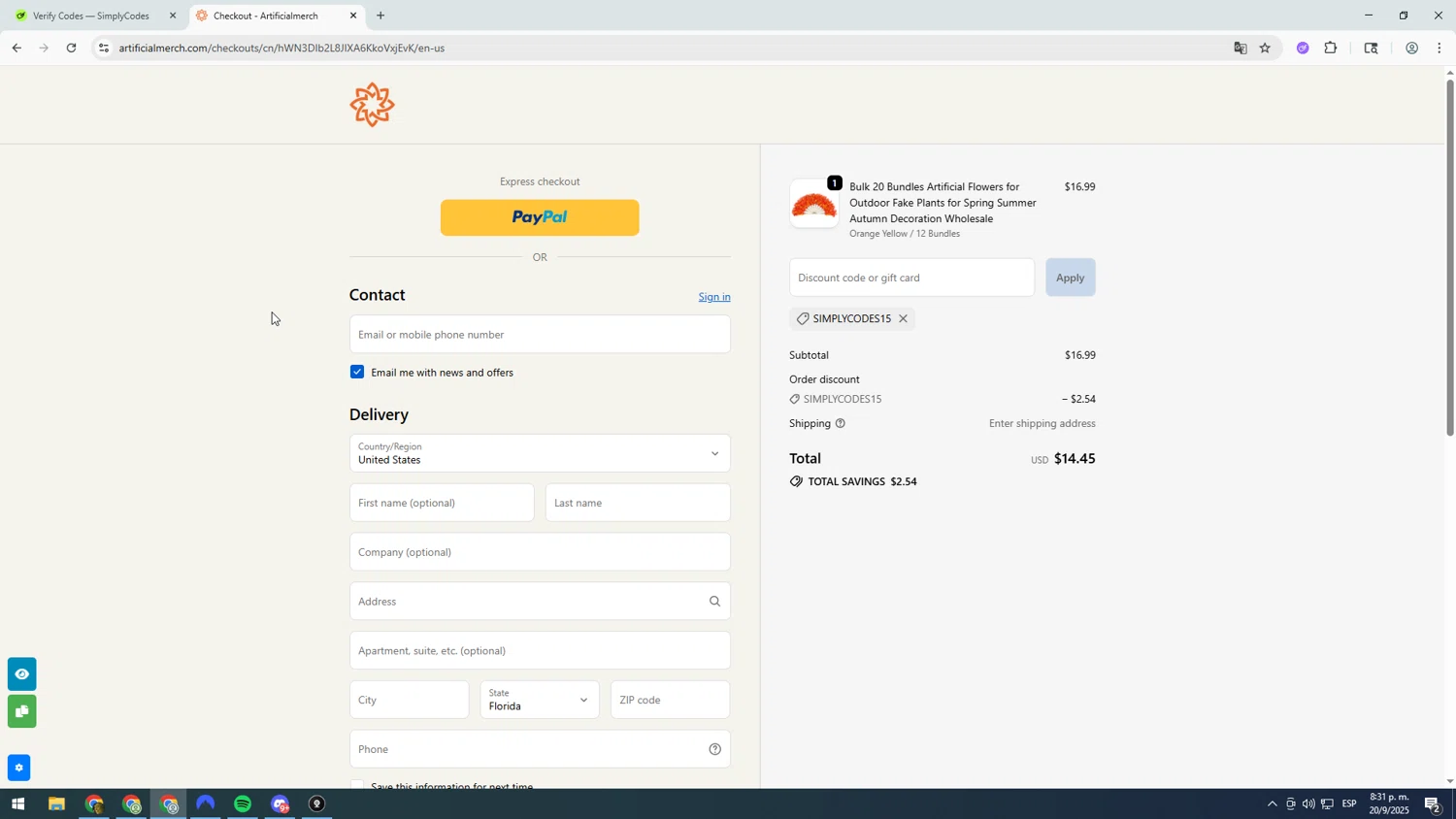Apply the discount code
1456x819 pixels.
(1071, 278)
